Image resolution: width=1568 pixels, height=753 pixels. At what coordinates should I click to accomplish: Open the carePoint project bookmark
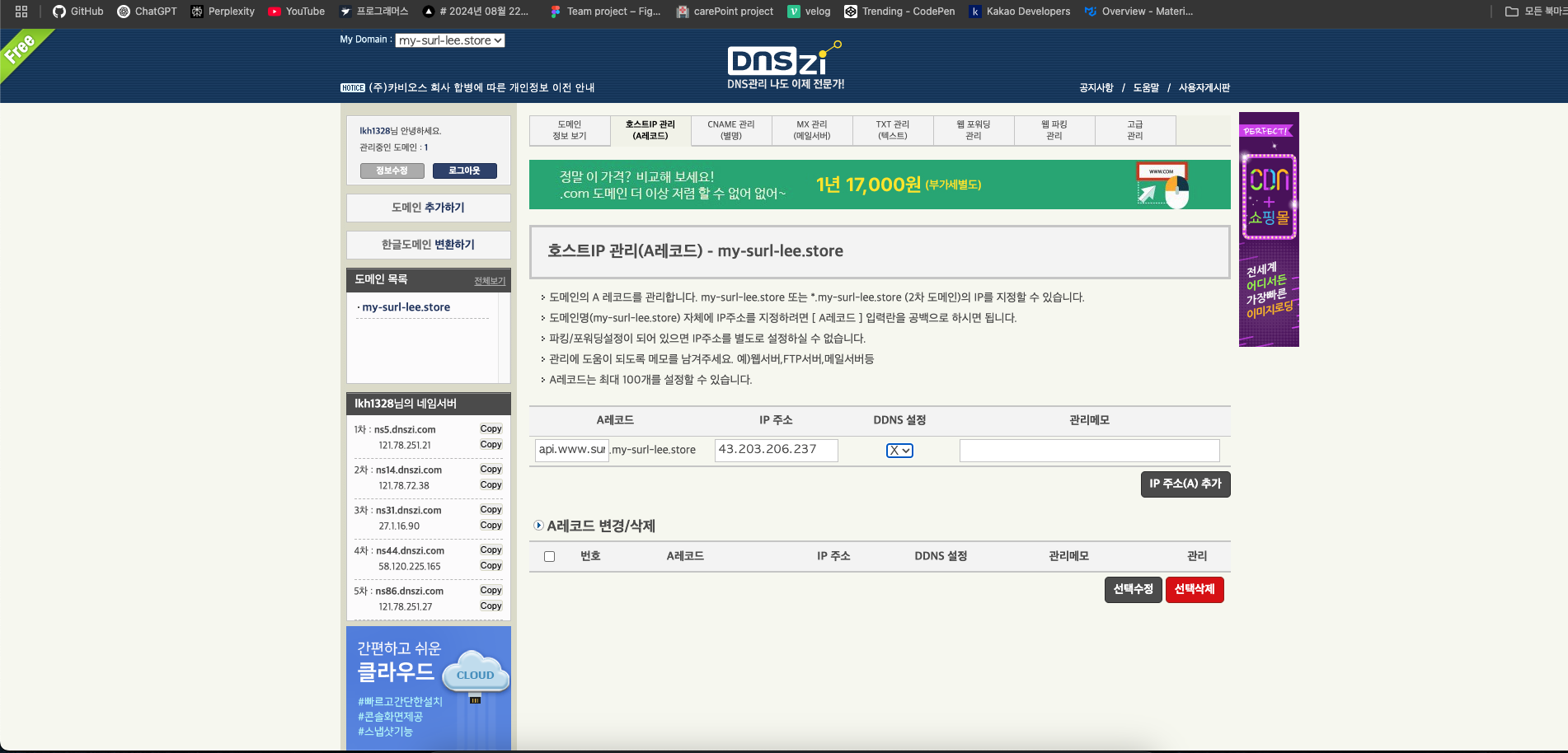point(725,12)
